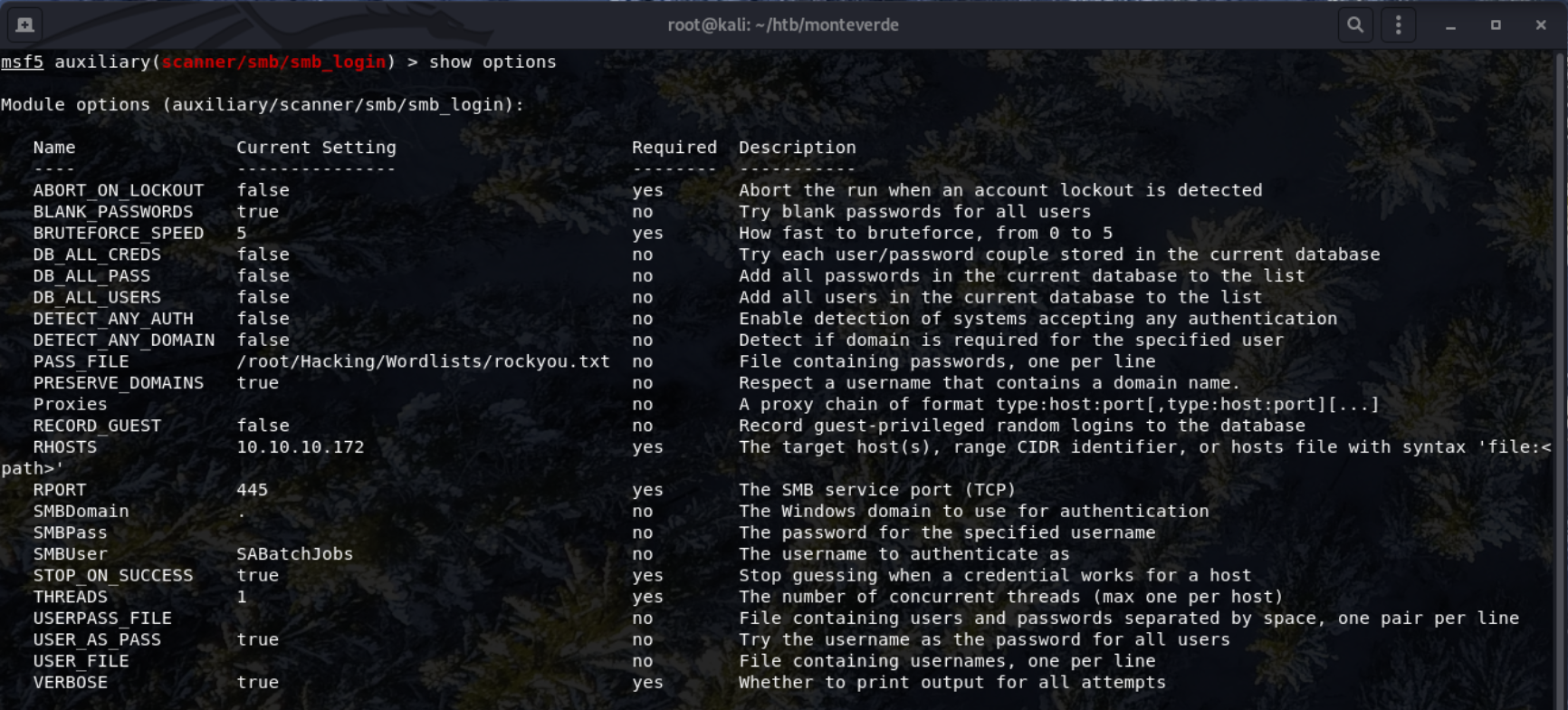Click the /root/Hacking/Wordlists/rockyou.txt path
1568x710 pixels.
pos(423,361)
